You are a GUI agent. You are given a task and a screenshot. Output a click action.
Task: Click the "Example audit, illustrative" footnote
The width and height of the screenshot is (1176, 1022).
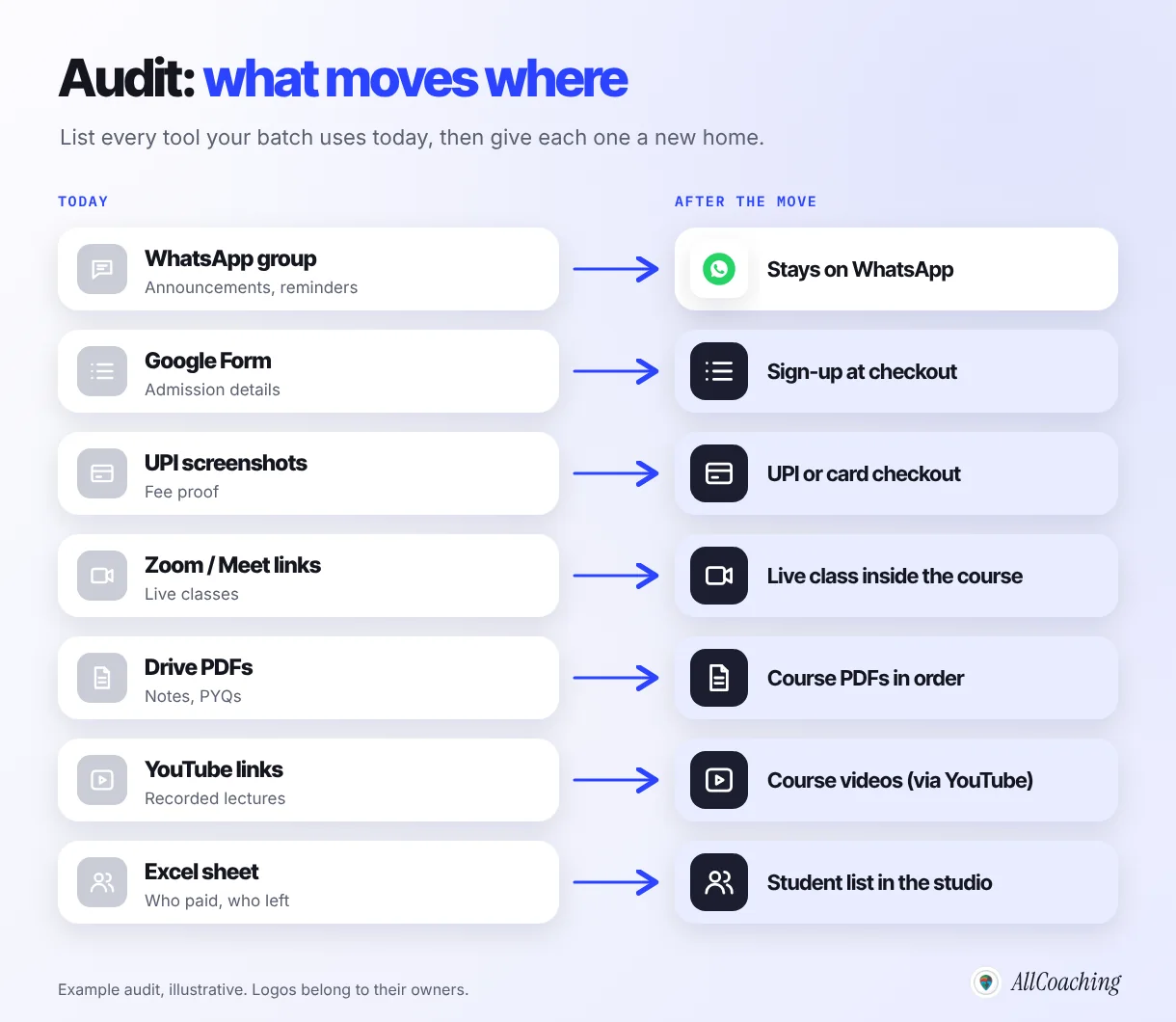pyautogui.click(x=263, y=990)
